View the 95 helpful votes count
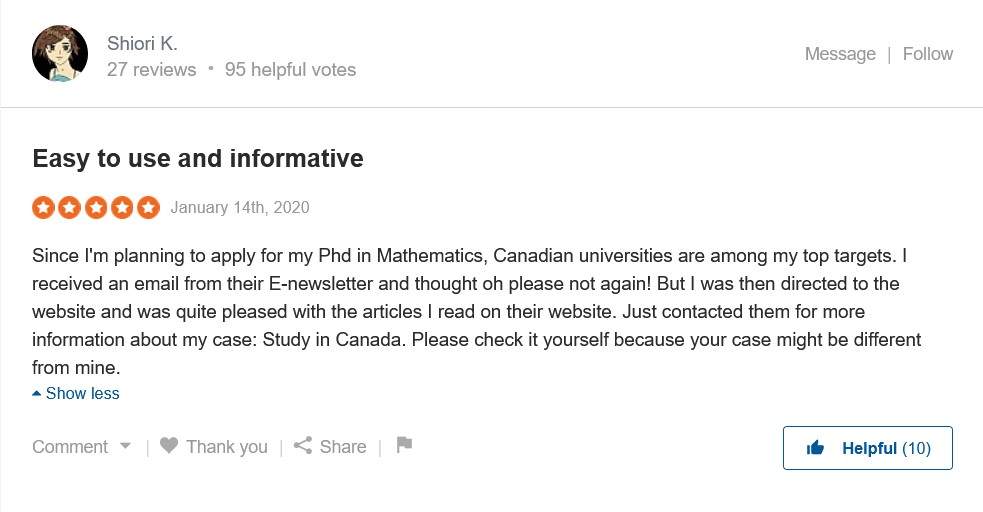Viewport: 983px width, 512px height. point(290,70)
